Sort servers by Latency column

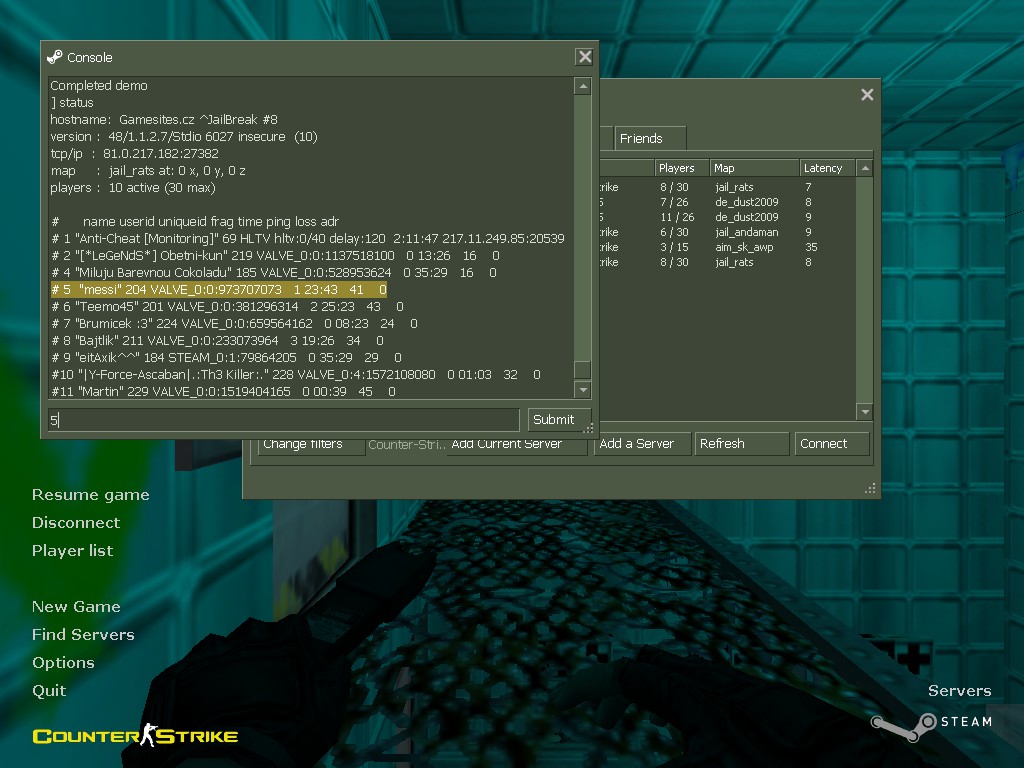827,168
